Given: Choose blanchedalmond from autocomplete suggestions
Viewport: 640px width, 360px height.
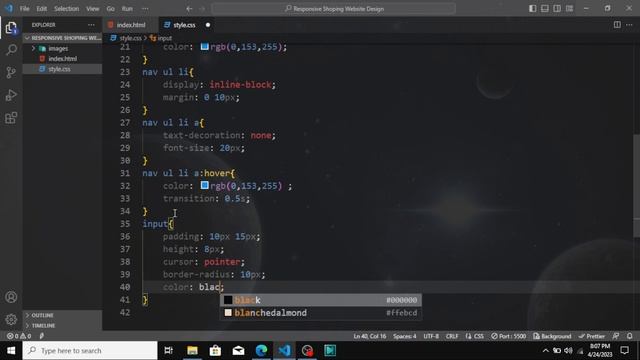Looking at the screenshot, I should click(x=321, y=313).
